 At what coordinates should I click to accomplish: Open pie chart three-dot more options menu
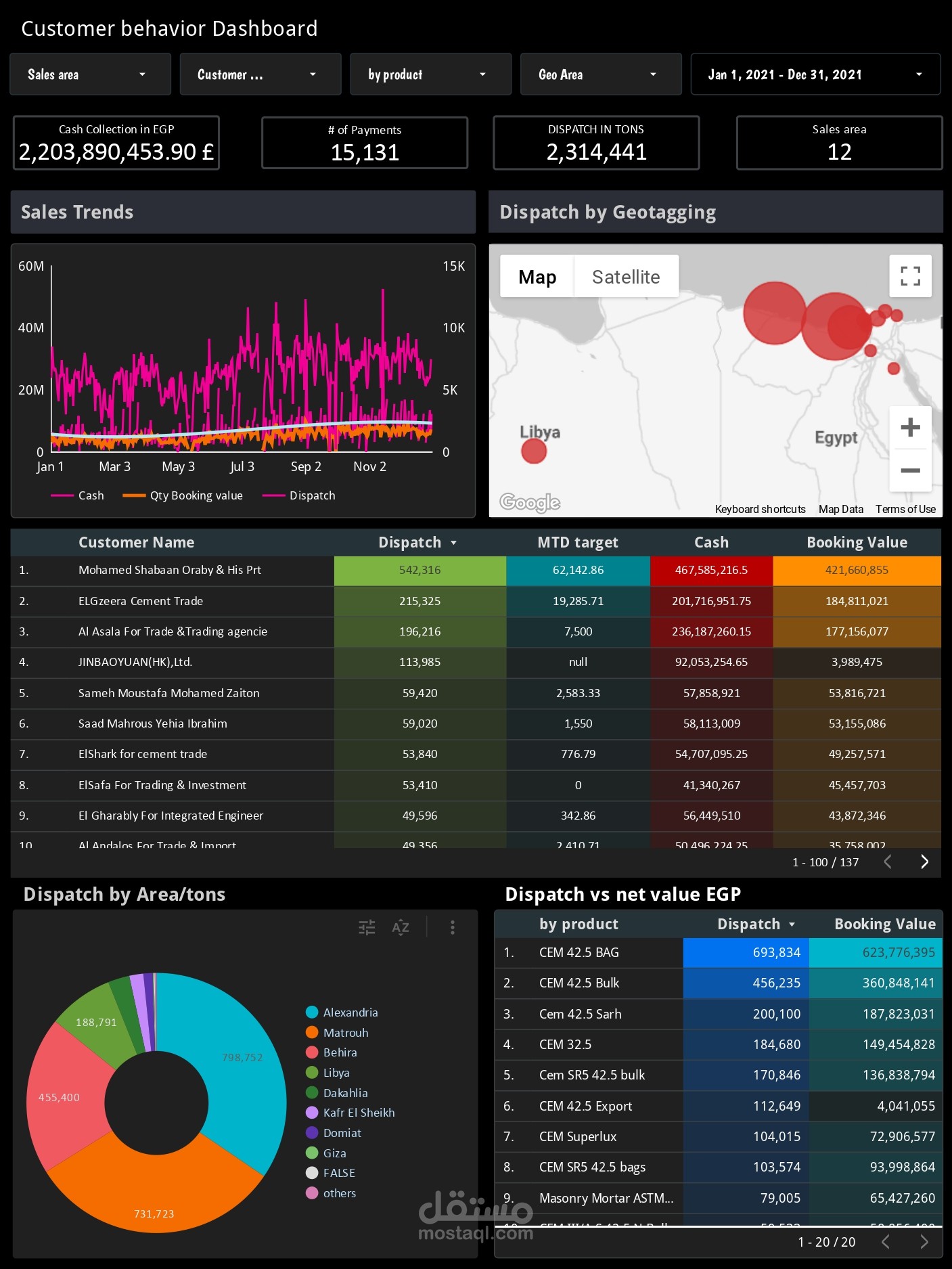pyautogui.click(x=453, y=927)
